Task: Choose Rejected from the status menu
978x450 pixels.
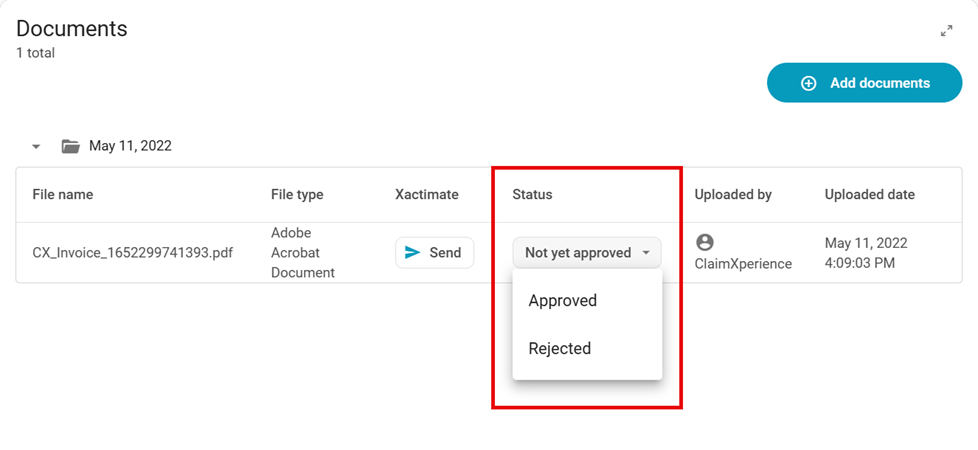Action: (x=560, y=349)
